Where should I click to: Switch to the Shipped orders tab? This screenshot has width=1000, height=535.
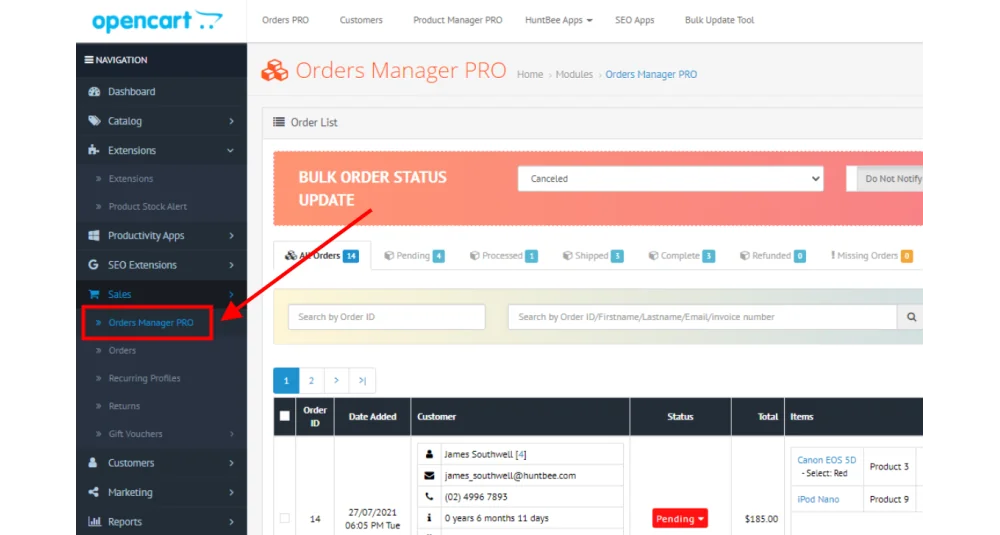(592, 256)
